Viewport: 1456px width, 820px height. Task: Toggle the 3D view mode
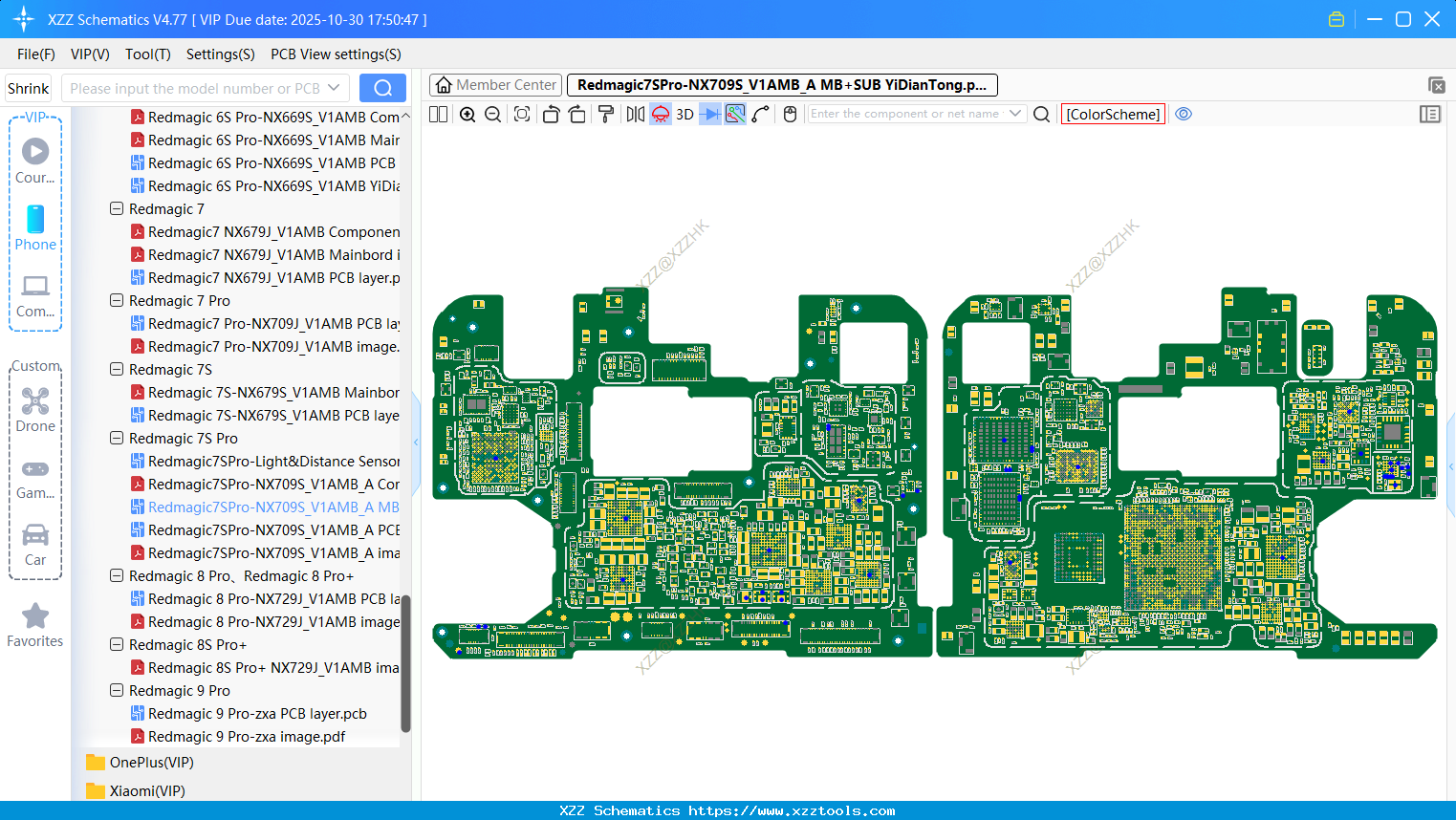click(x=685, y=115)
